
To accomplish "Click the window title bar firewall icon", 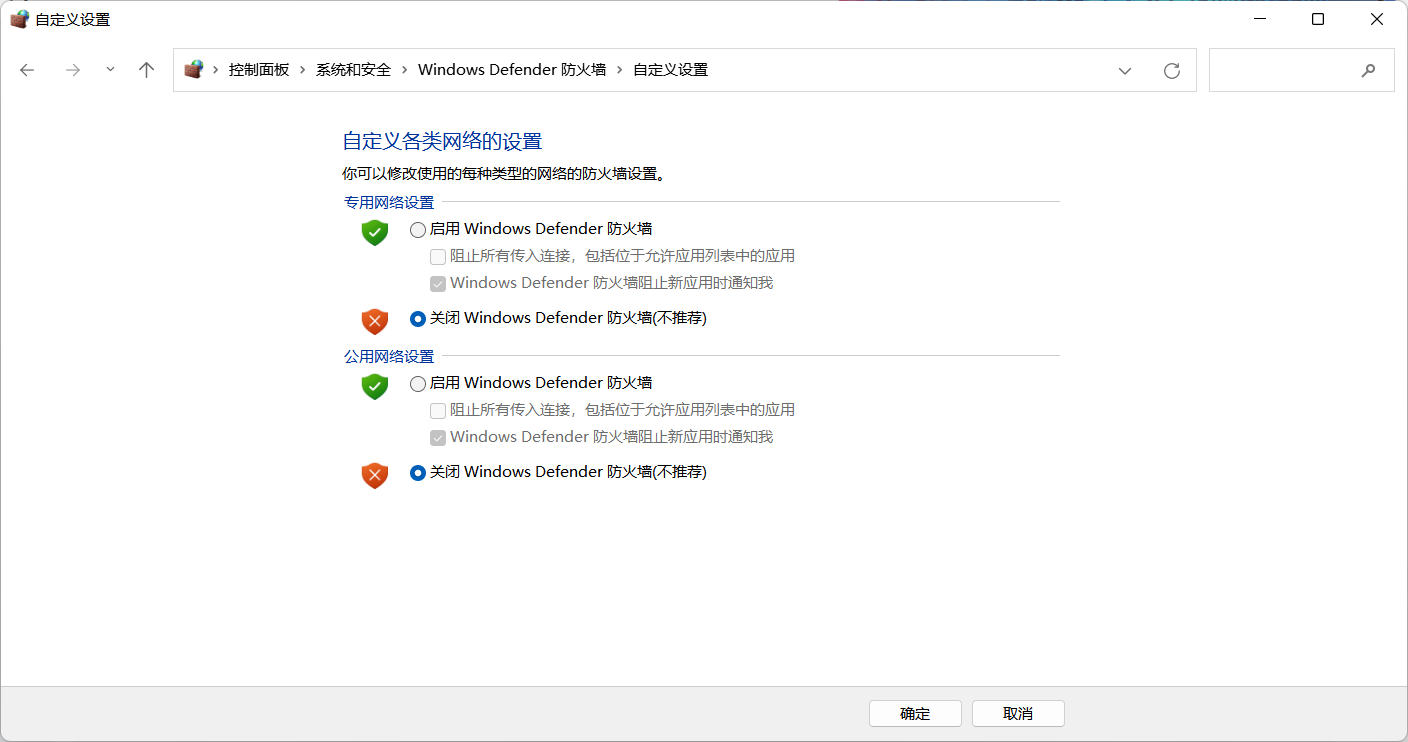I will click(x=19, y=19).
